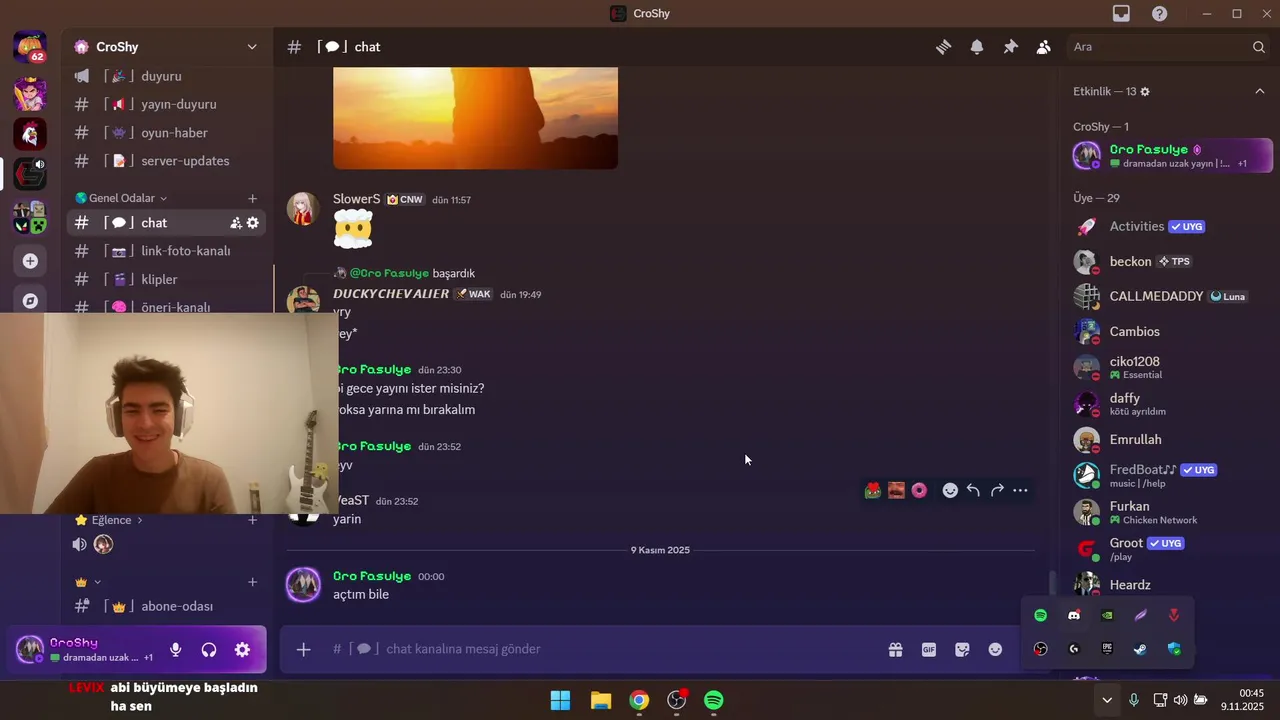Click Add Reaction on hovered message
Screen dimensions: 1280x720
(x=950, y=490)
